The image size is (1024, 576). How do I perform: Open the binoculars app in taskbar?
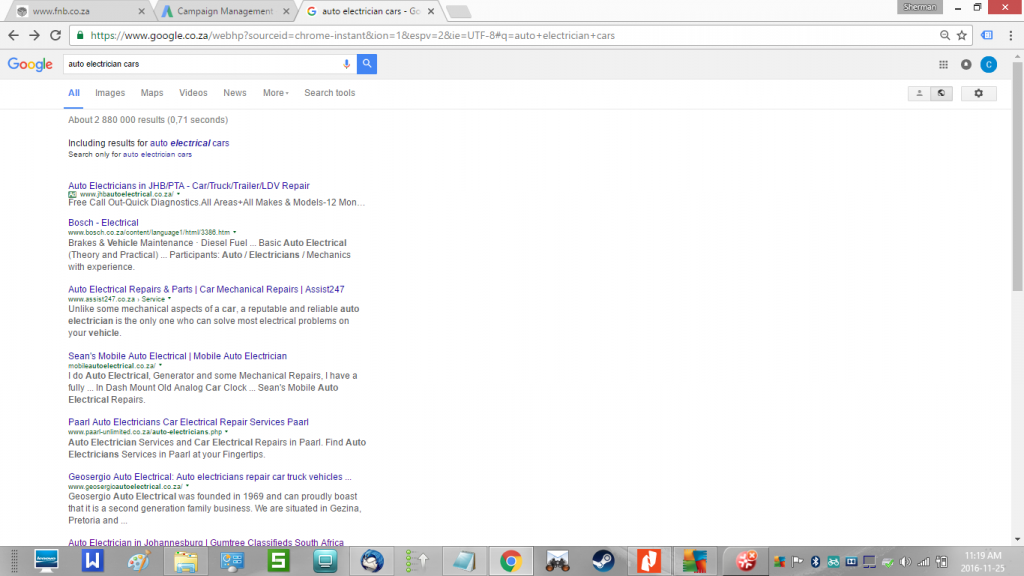[557, 561]
